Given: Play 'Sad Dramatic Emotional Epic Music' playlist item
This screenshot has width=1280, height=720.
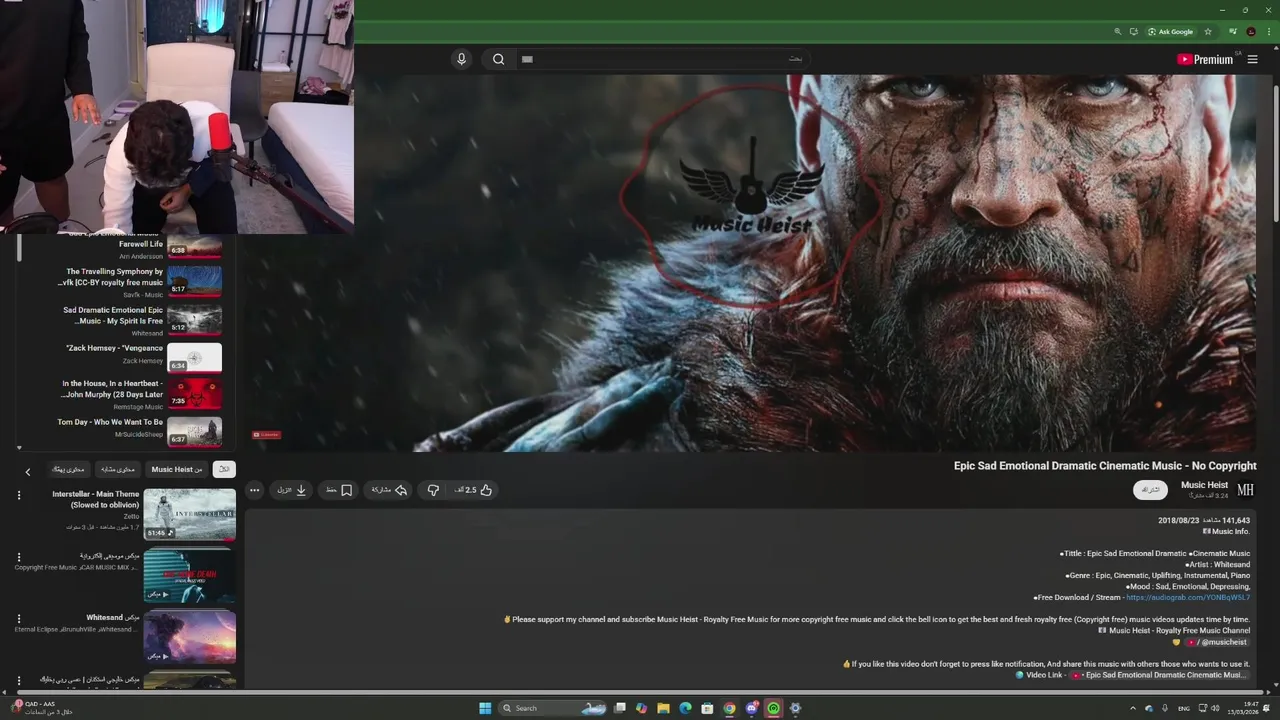Looking at the screenshot, I should tap(126, 320).
